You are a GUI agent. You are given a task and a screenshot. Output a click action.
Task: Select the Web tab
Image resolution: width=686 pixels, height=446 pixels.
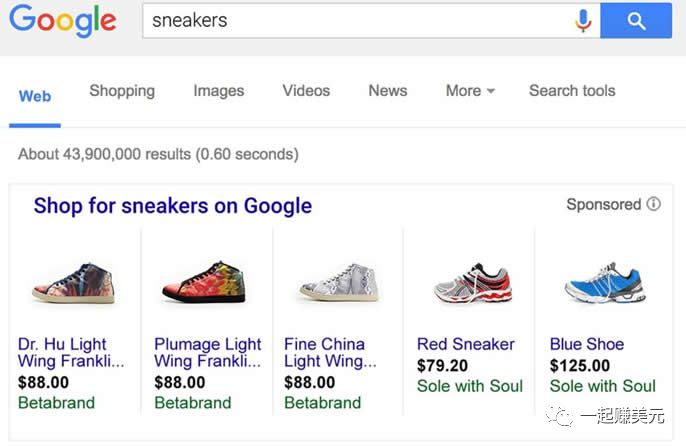35,96
